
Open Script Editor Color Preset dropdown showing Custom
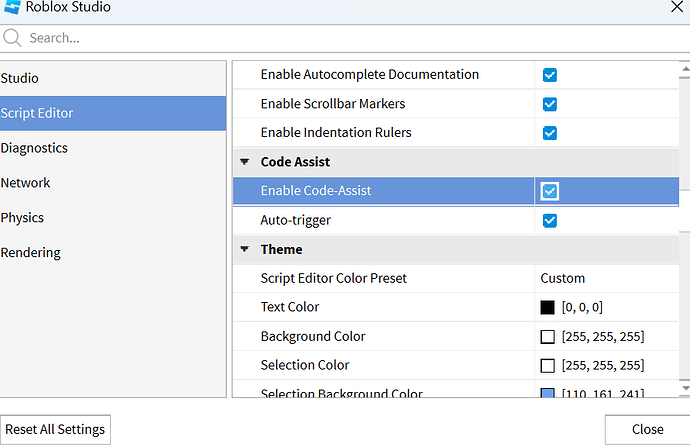coord(607,278)
